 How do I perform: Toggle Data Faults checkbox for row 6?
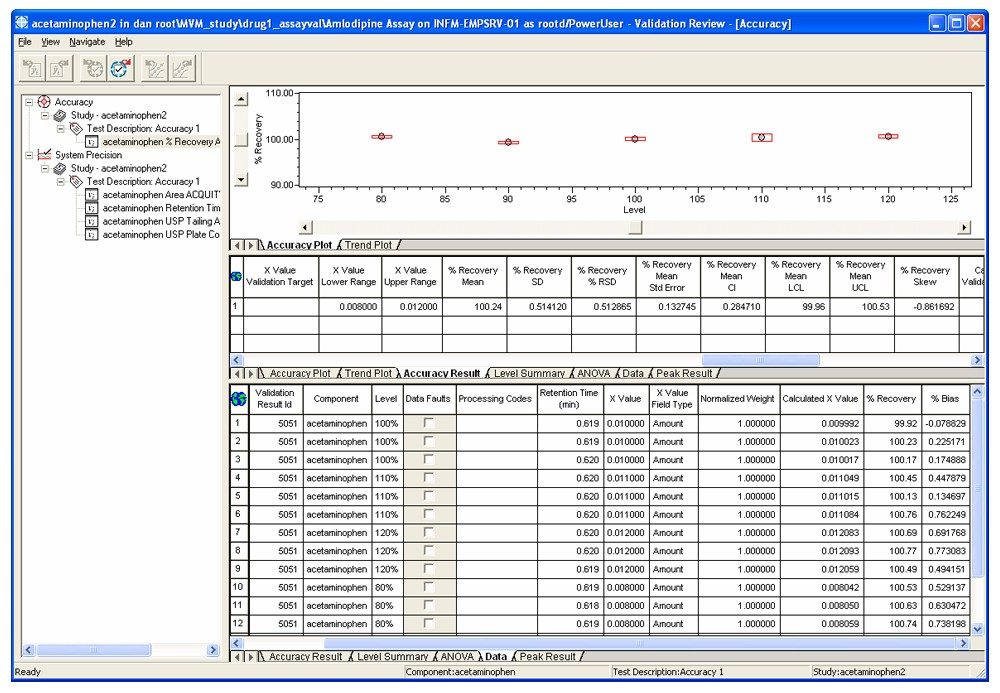[428, 514]
